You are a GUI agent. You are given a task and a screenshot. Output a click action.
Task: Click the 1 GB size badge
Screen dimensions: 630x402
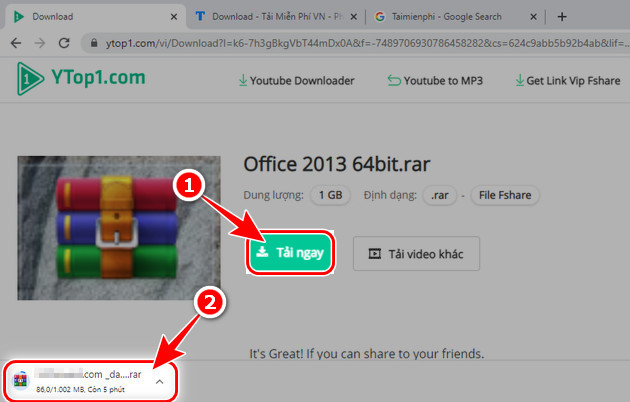click(330, 195)
